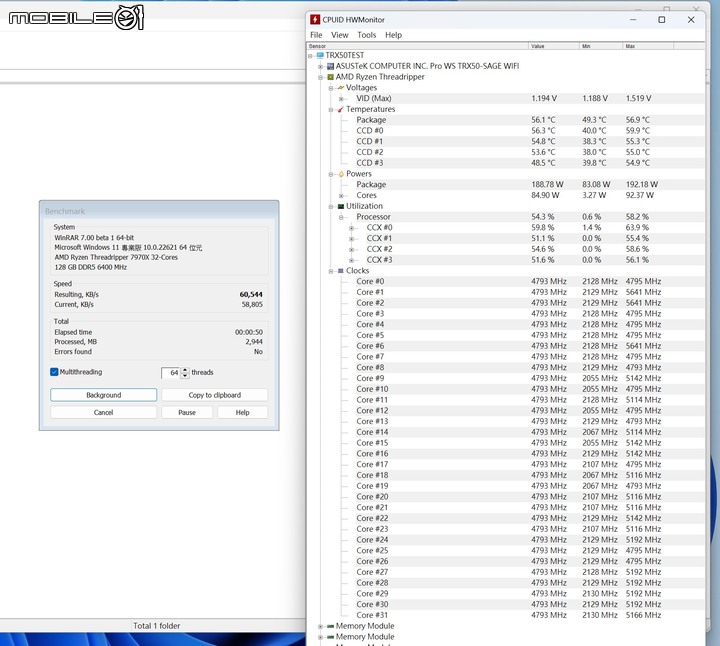Expand the Cores power entry
Image resolution: width=720 pixels, height=646 pixels.
pyautogui.click(x=341, y=196)
